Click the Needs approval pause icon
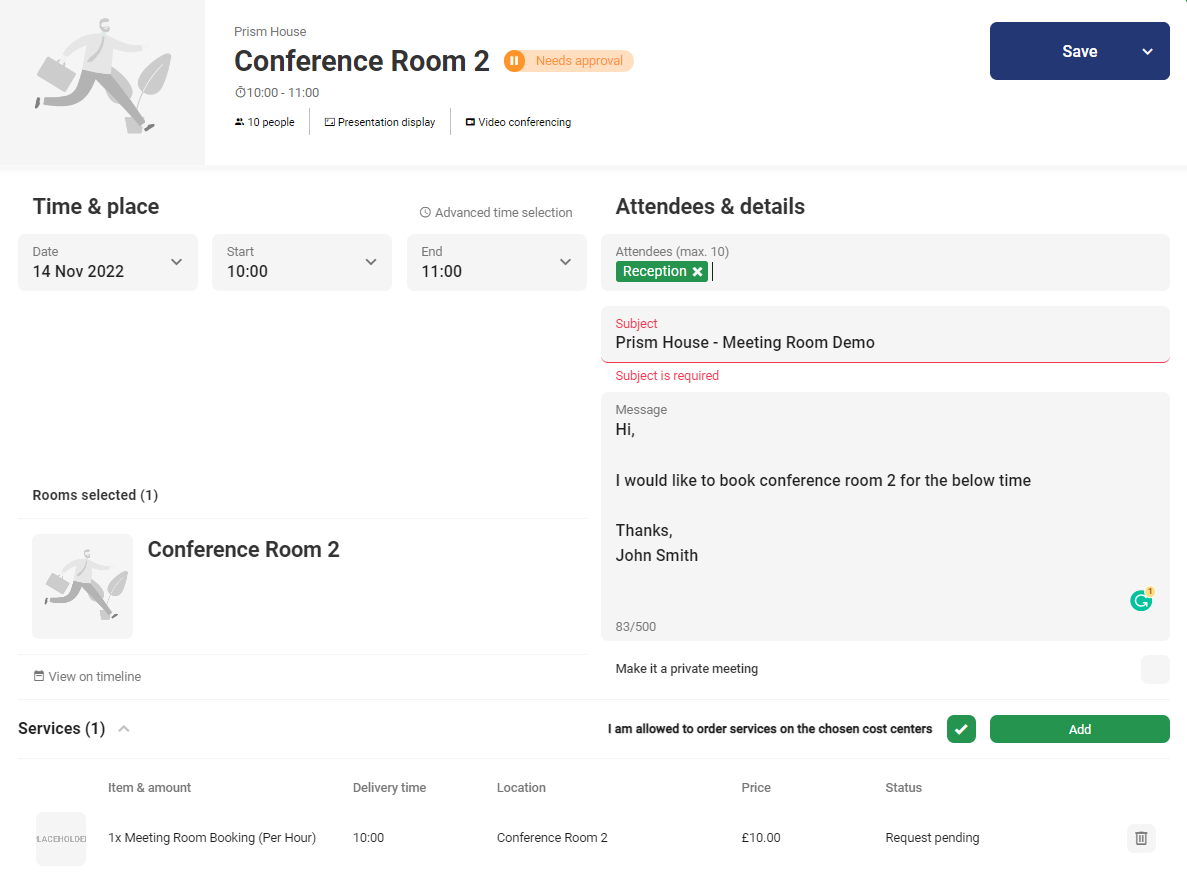Screen dimensions: 1187x877 click(514, 61)
